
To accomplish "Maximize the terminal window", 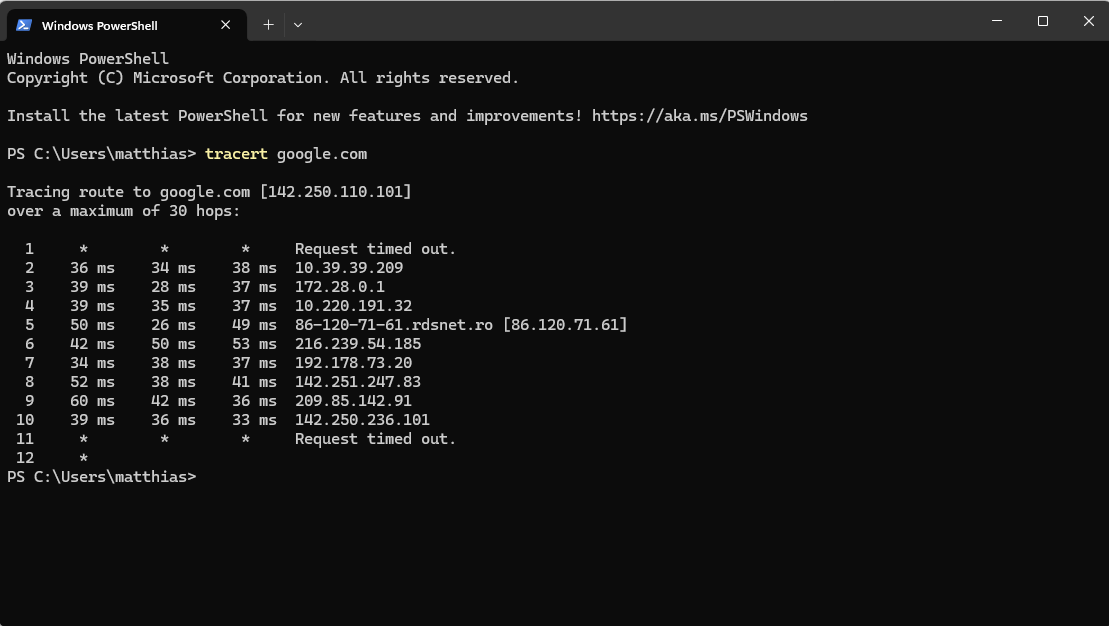I will coord(1042,21).
